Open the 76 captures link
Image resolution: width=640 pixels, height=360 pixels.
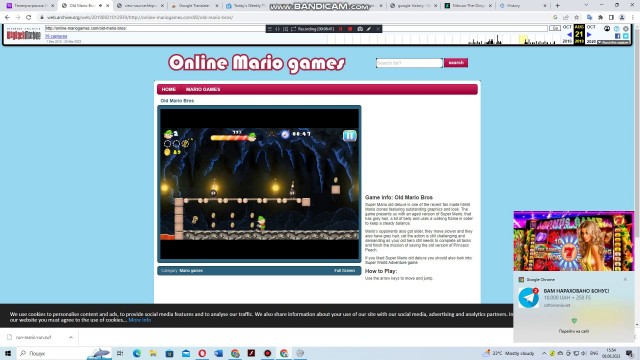pyautogui.click(x=56, y=36)
